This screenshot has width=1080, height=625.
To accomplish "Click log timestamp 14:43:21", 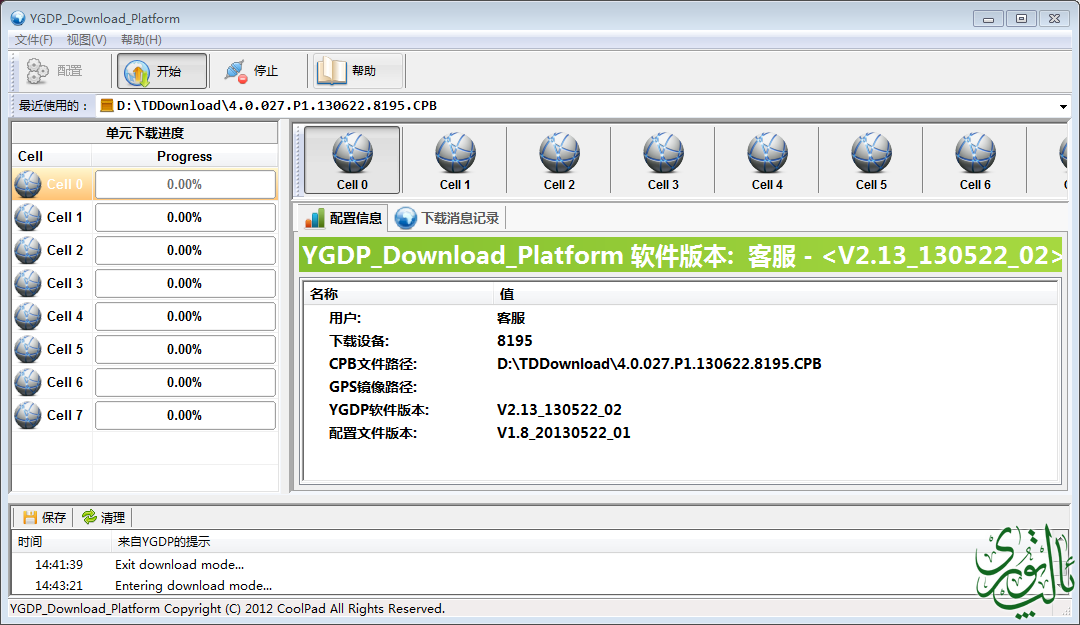I will point(59,586).
